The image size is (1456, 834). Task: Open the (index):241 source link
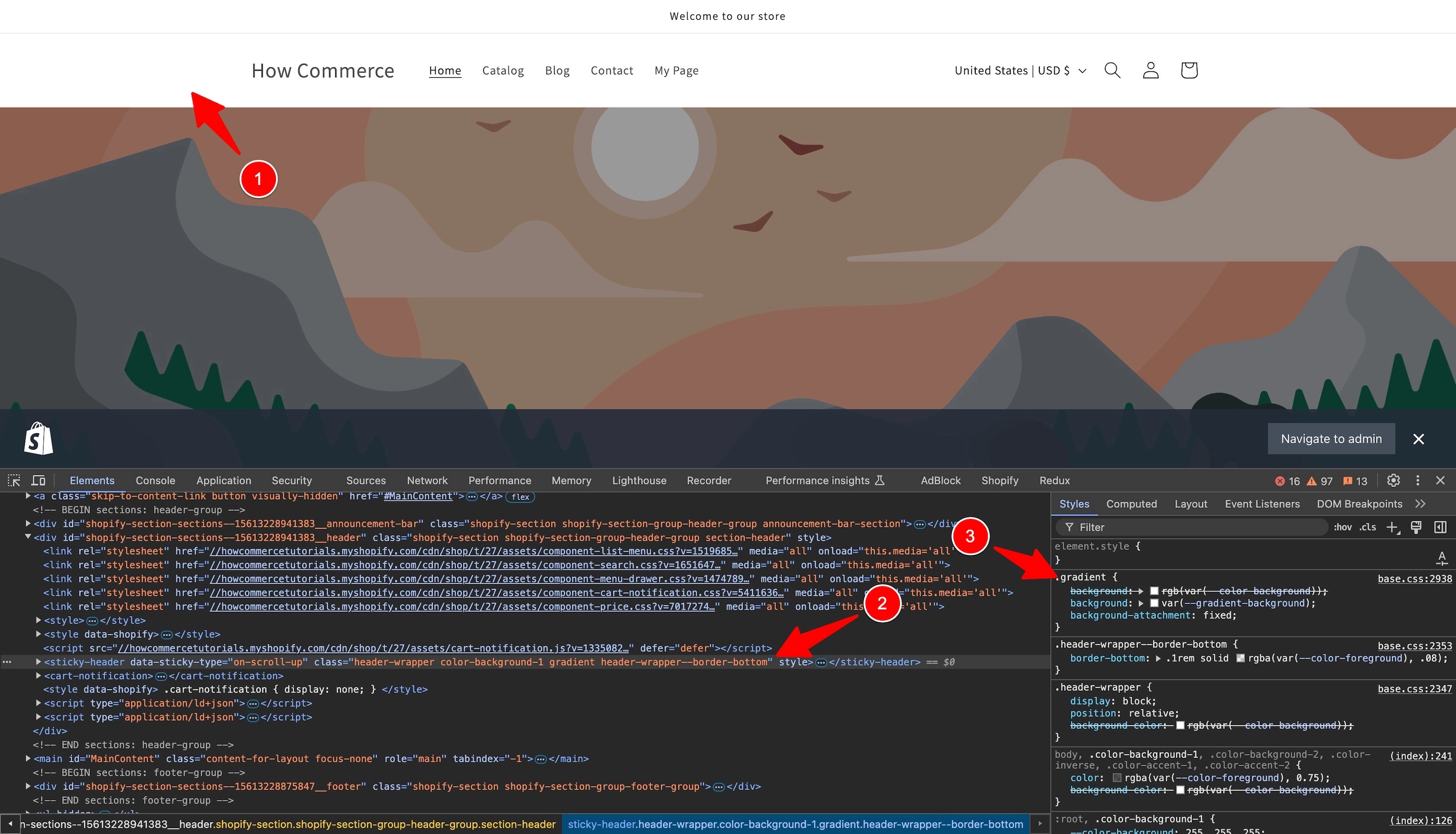(x=1421, y=756)
